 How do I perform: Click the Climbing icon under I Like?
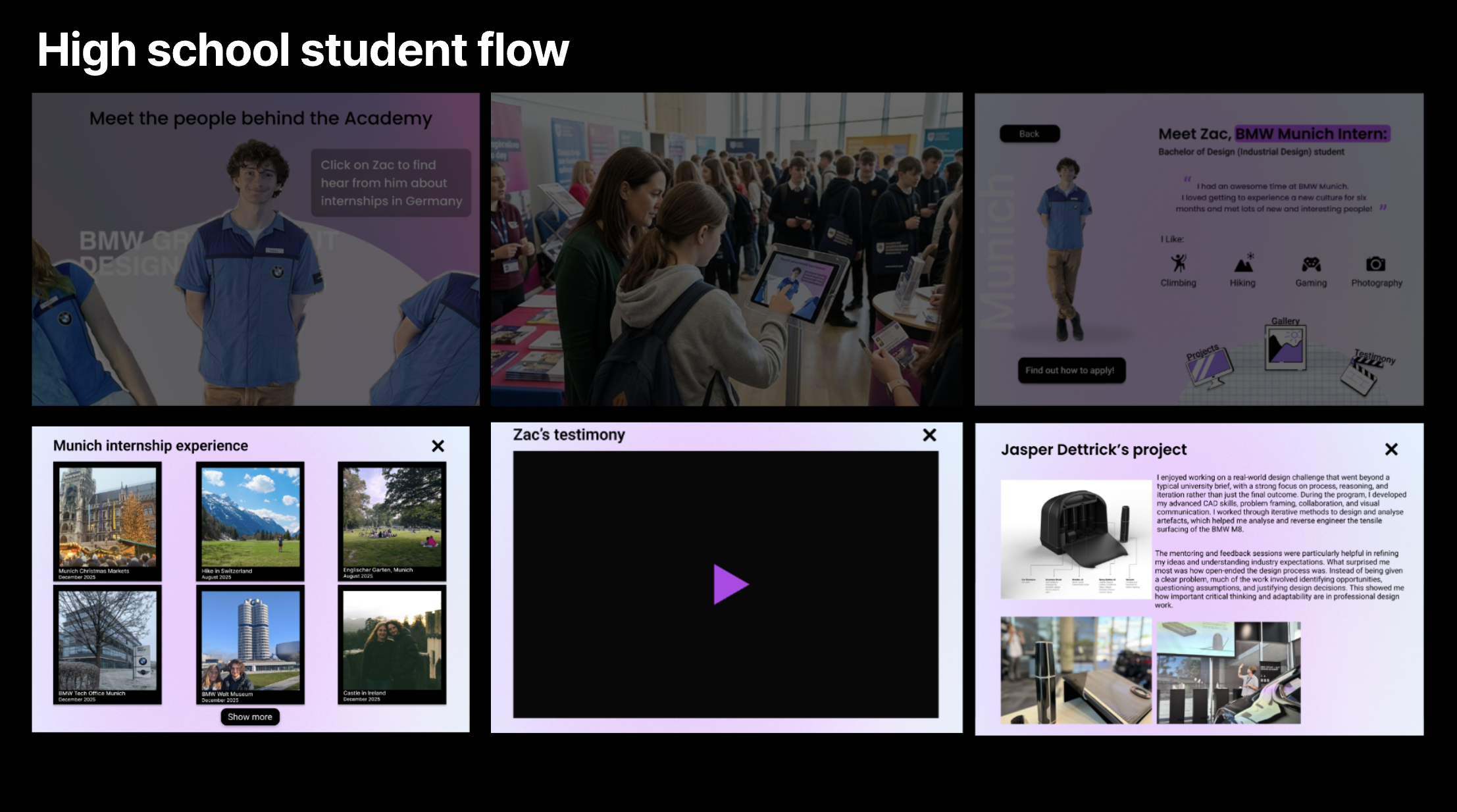(1179, 263)
